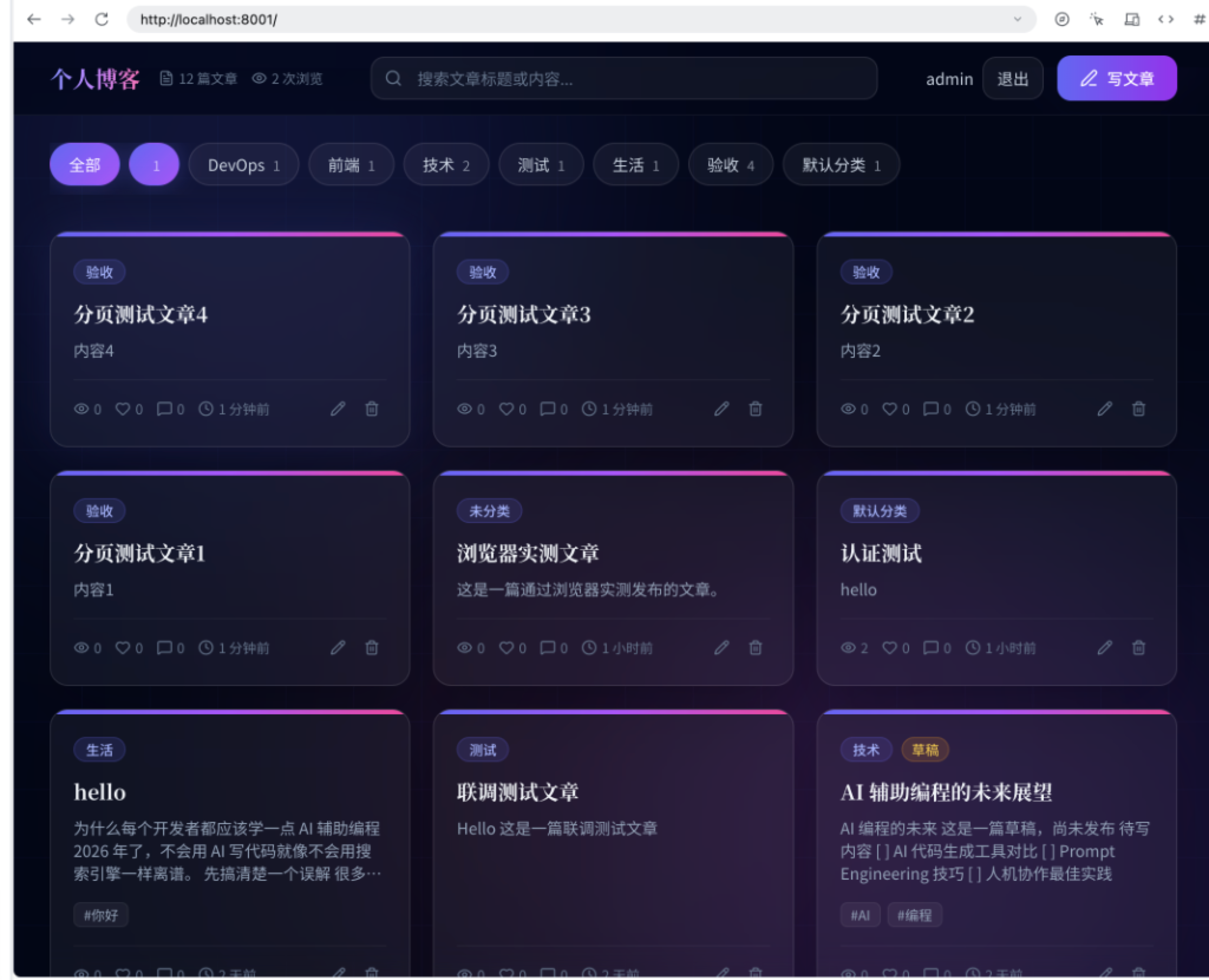This screenshot has width=1209, height=980.
Task: Click the browser URL address field
Action: 581,19
